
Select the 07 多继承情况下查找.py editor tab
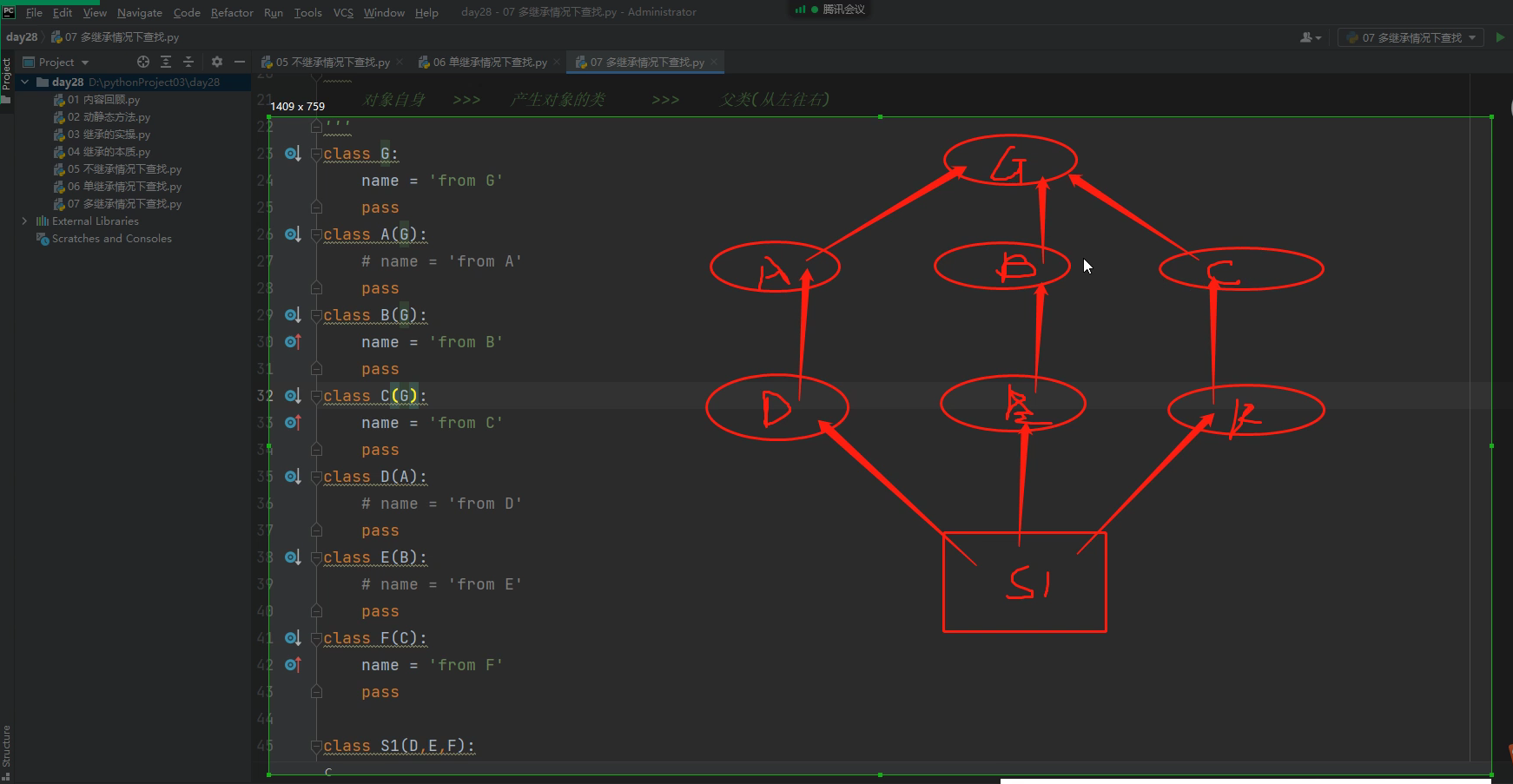tap(646, 63)
